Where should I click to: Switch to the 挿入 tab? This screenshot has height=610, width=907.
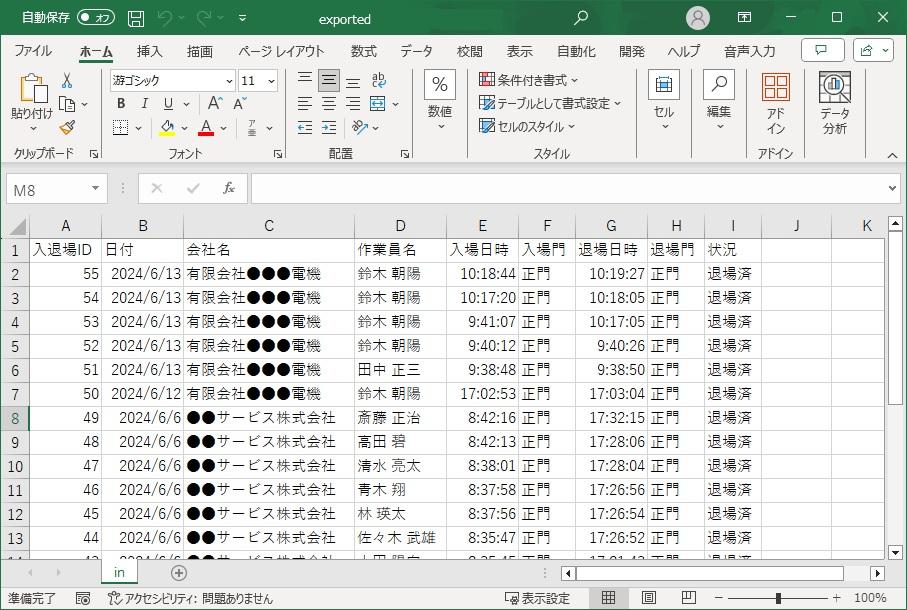click(149, 51)
